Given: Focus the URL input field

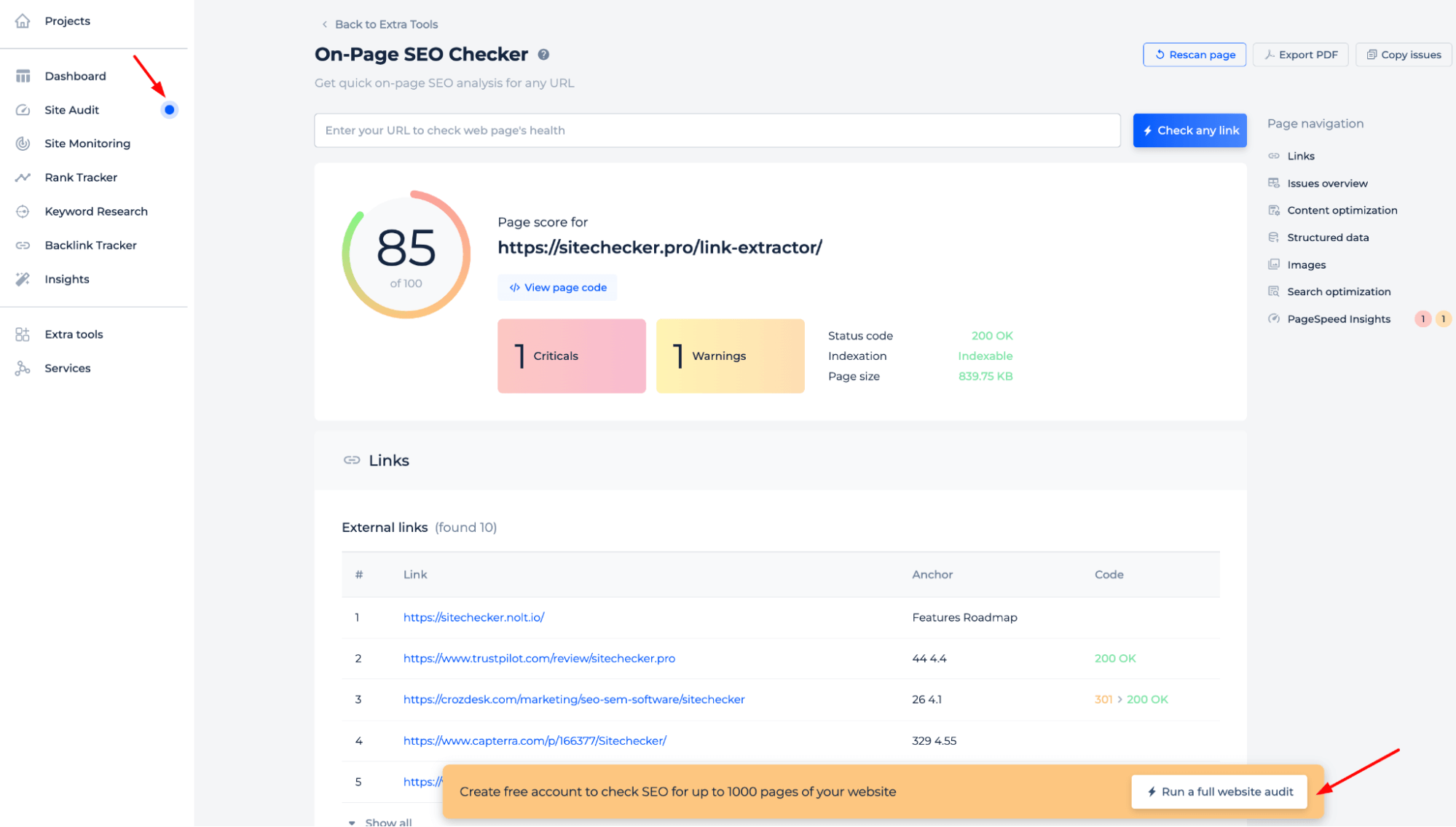Looking at the screenshot, I should point(717,130).
